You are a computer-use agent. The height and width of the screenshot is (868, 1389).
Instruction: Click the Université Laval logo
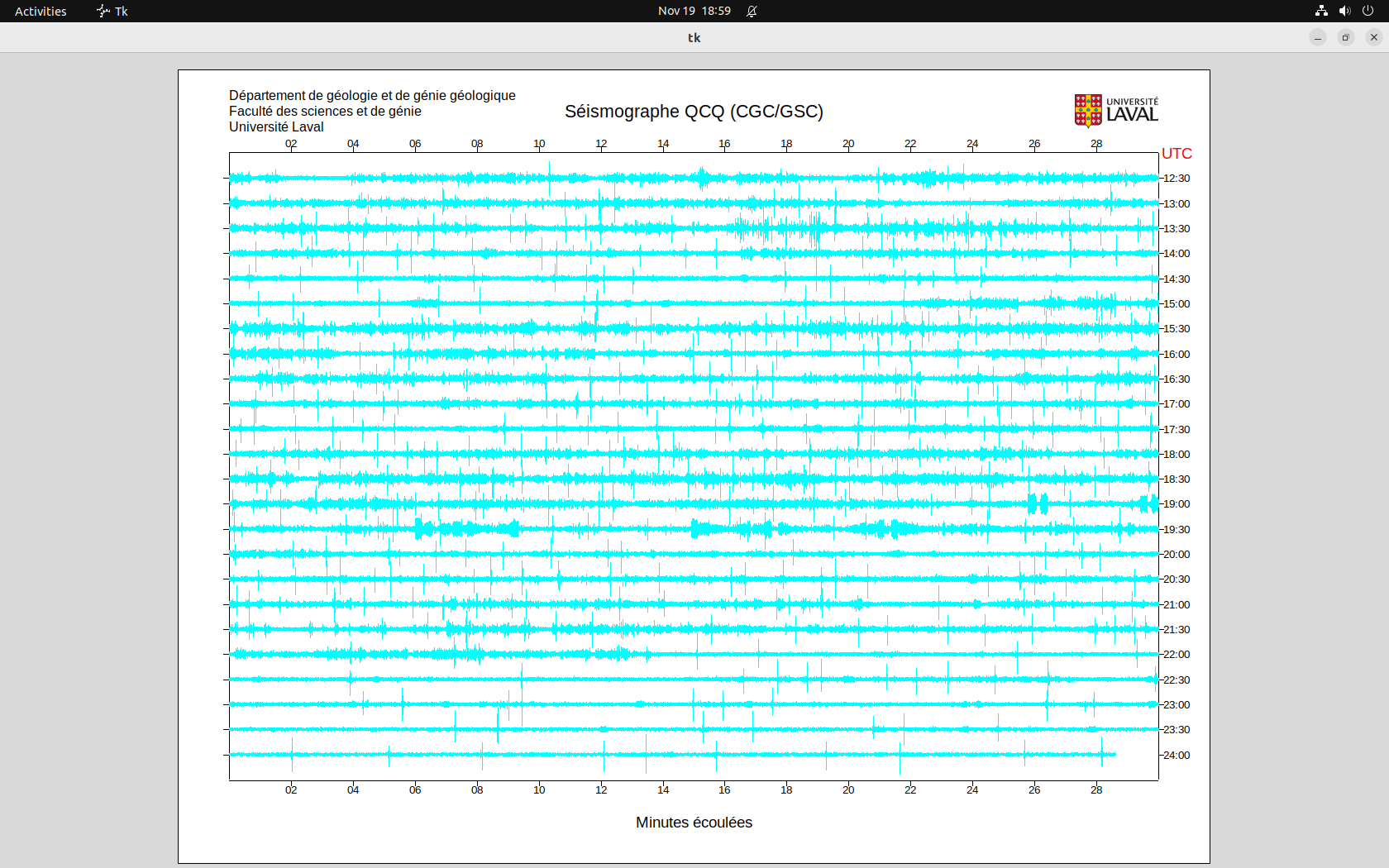pyautogui.click(x=1115, y=111)
